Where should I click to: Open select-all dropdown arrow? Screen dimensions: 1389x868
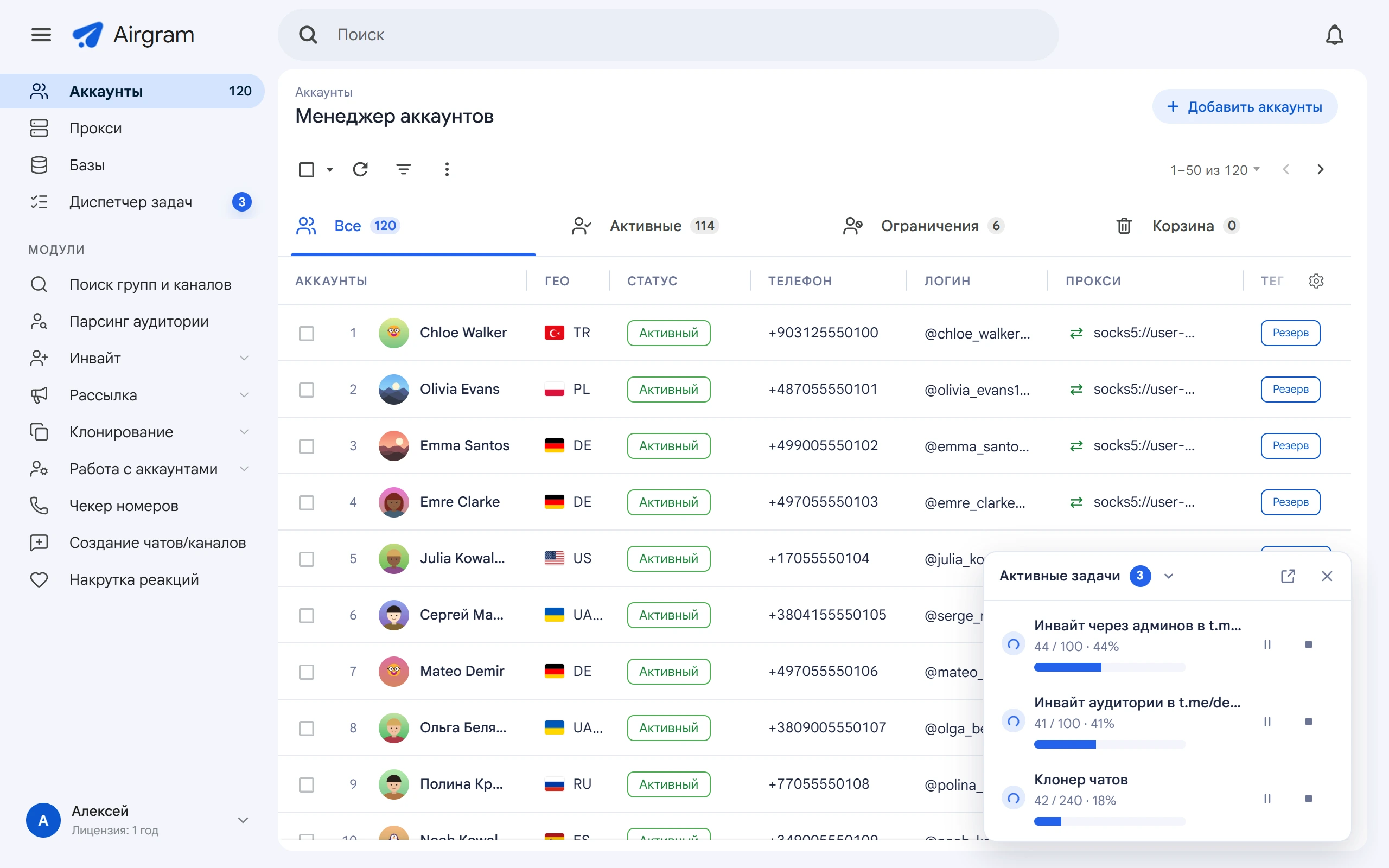click(329, 169)
